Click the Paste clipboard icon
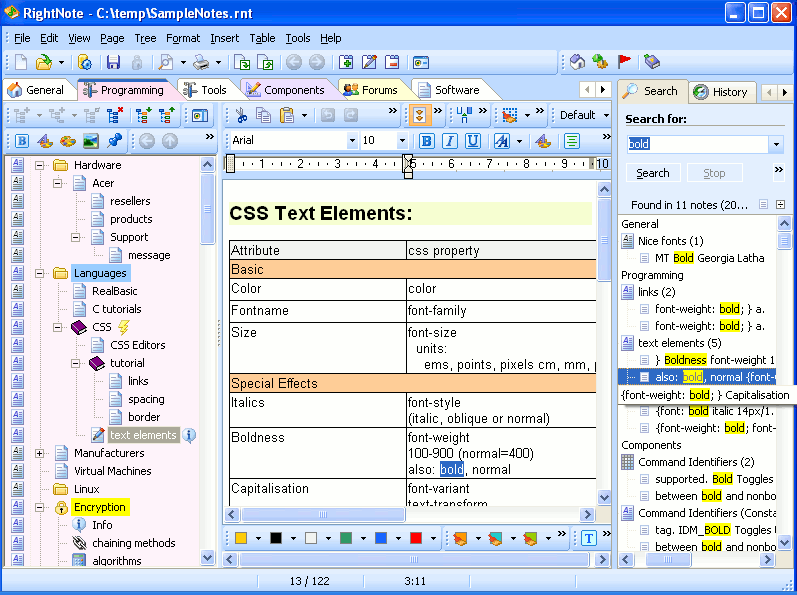 point(287,115)
